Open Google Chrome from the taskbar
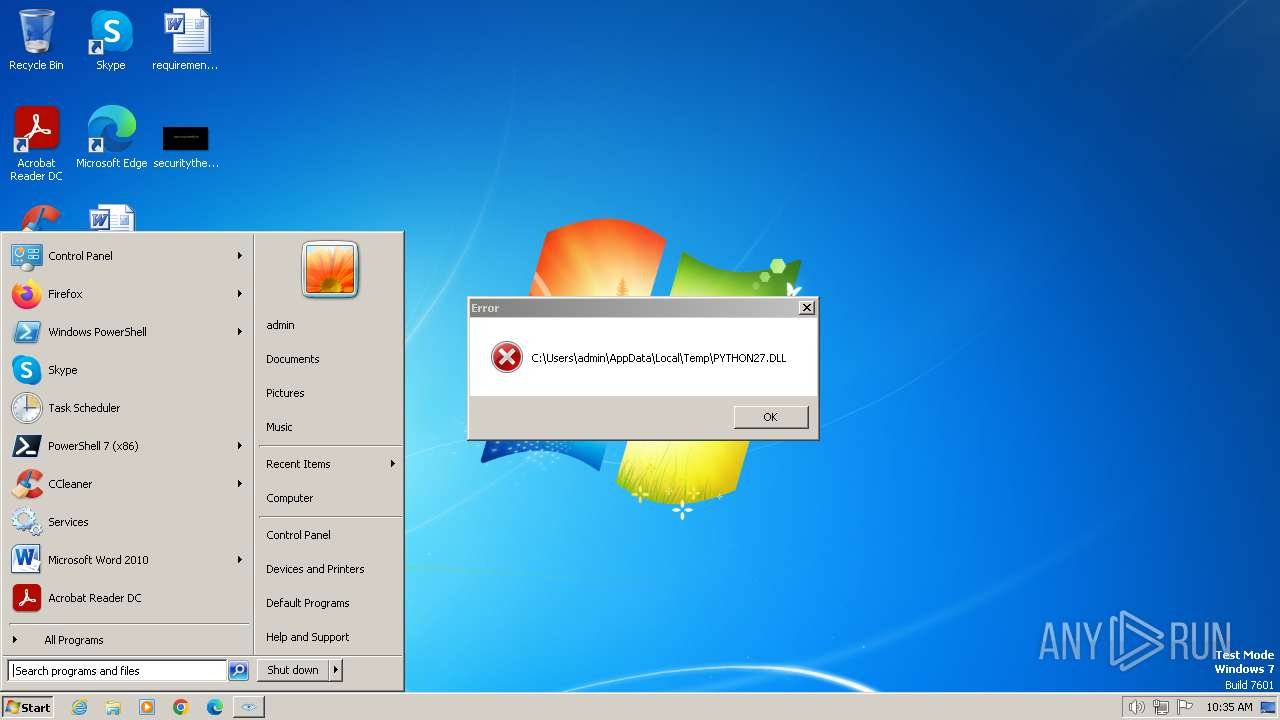The image size is (1280, 720). pyautogui.click(x=181, y=707)
